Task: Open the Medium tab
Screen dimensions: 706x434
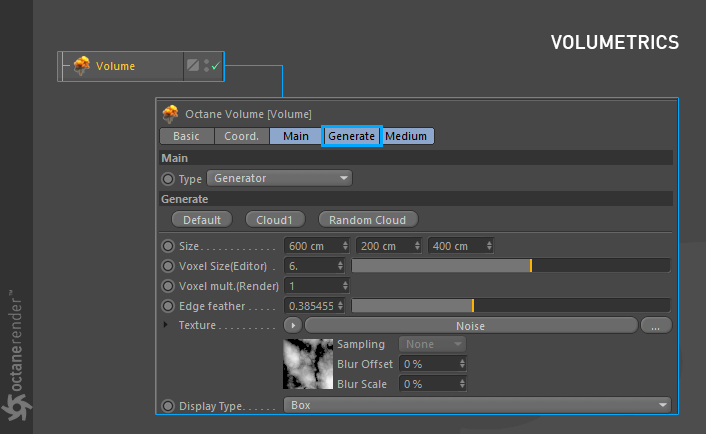Action: (406, 136)
